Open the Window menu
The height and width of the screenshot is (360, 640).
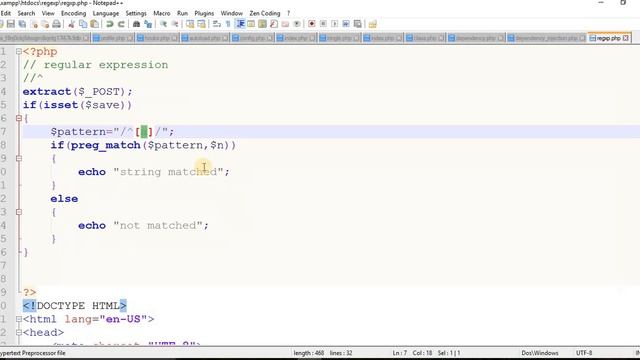click(x=232, y=13)
